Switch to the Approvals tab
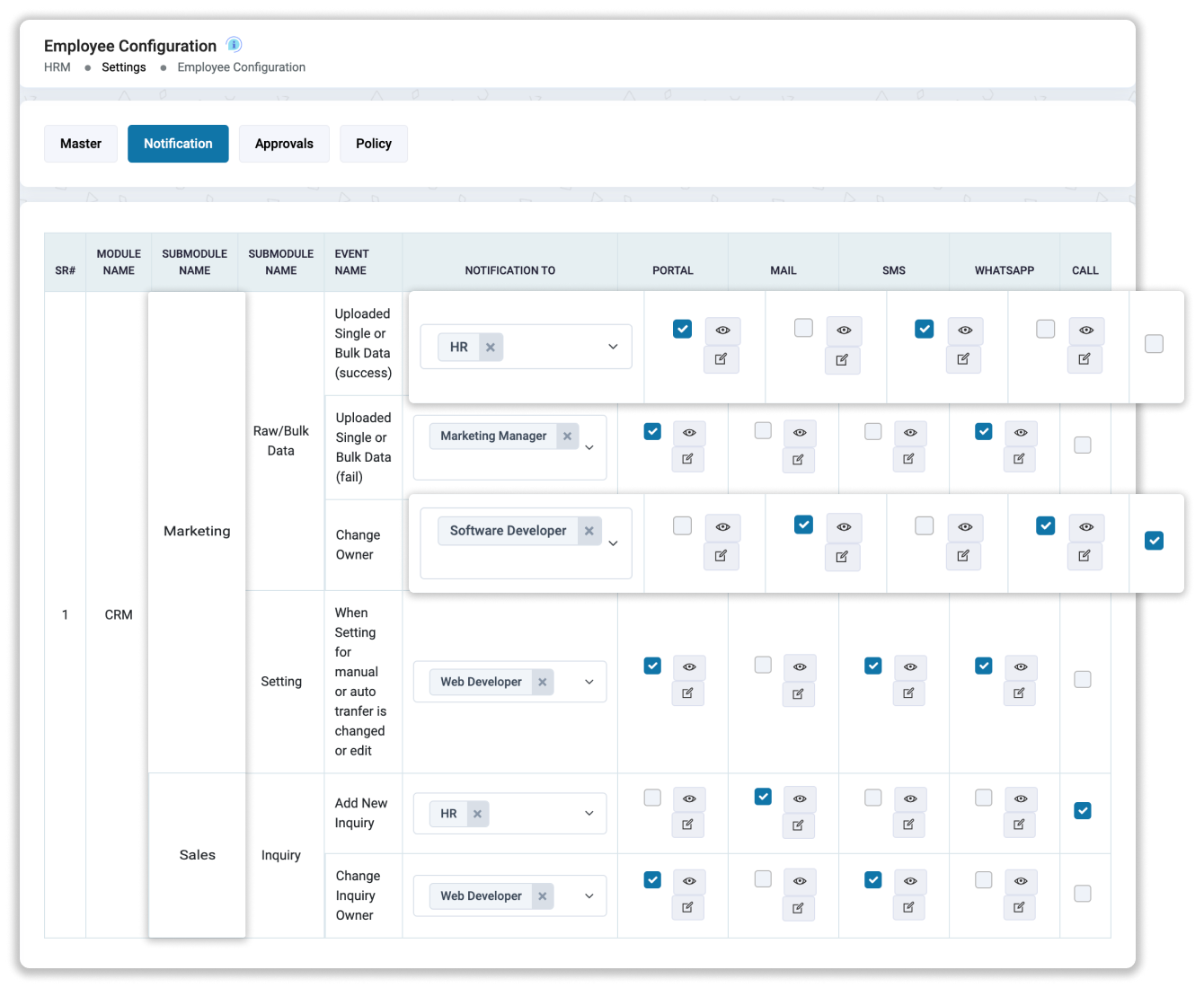The height and width of the screenshot is (988, 1204). tap(284, 144)
